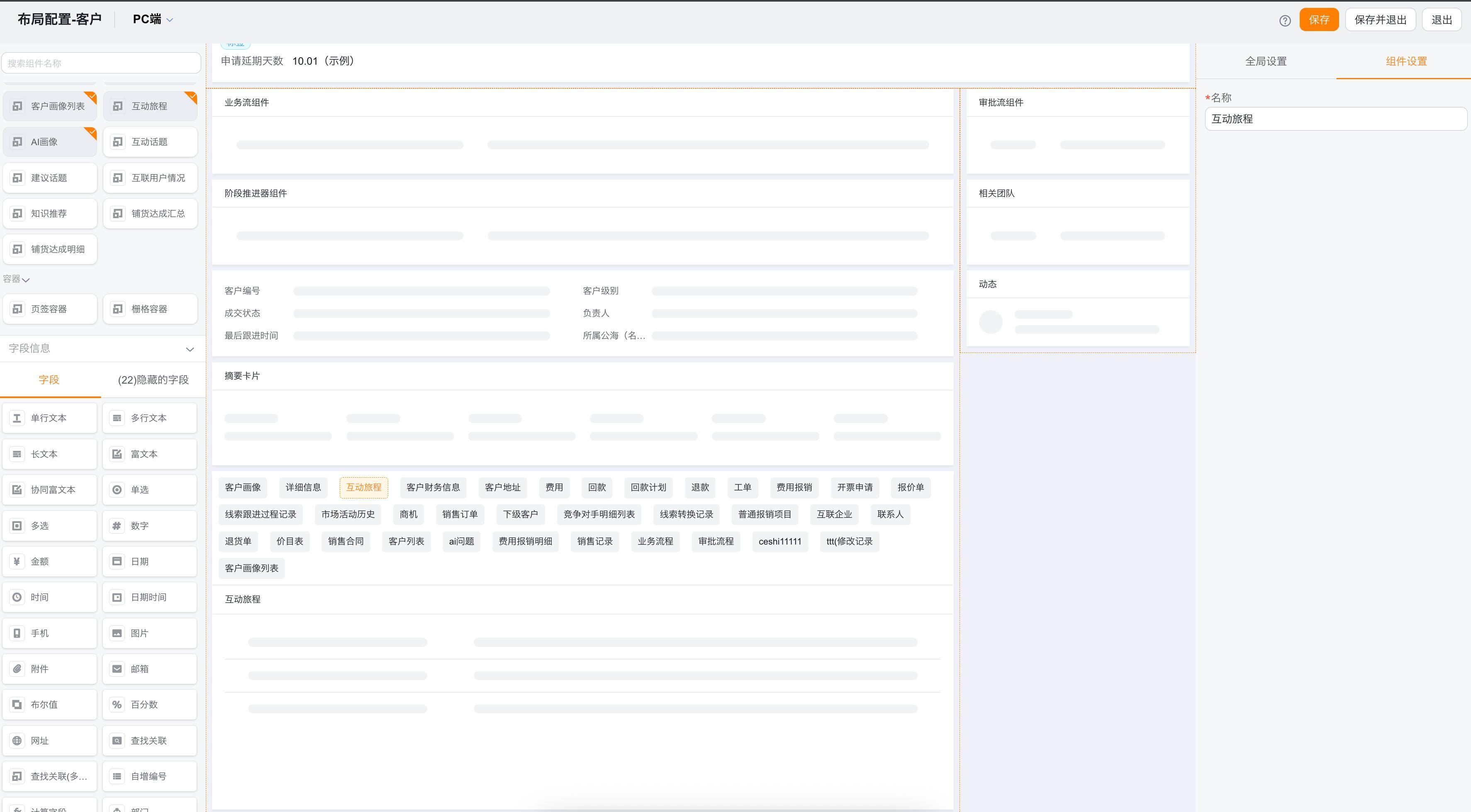Select the 附件 paperclip field icon
The width and height of the screenshot is (1471, 812).
point(17,669)
